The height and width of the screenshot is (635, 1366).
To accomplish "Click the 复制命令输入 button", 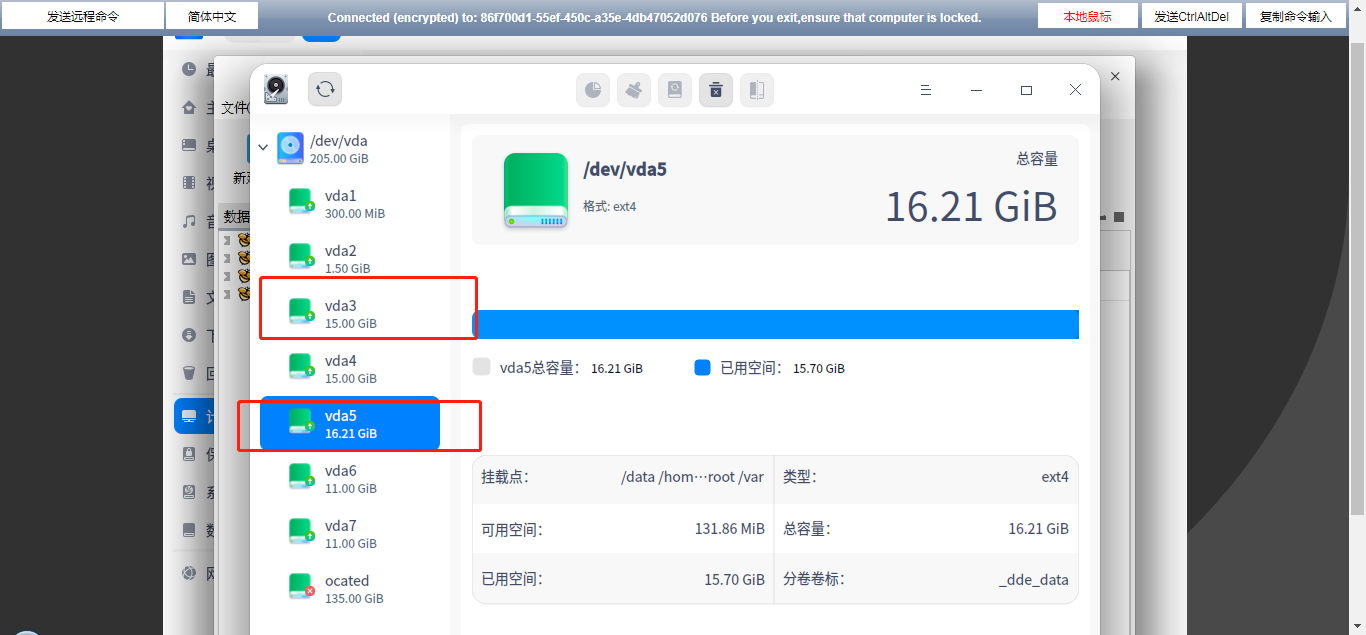I will (1295, 16).
